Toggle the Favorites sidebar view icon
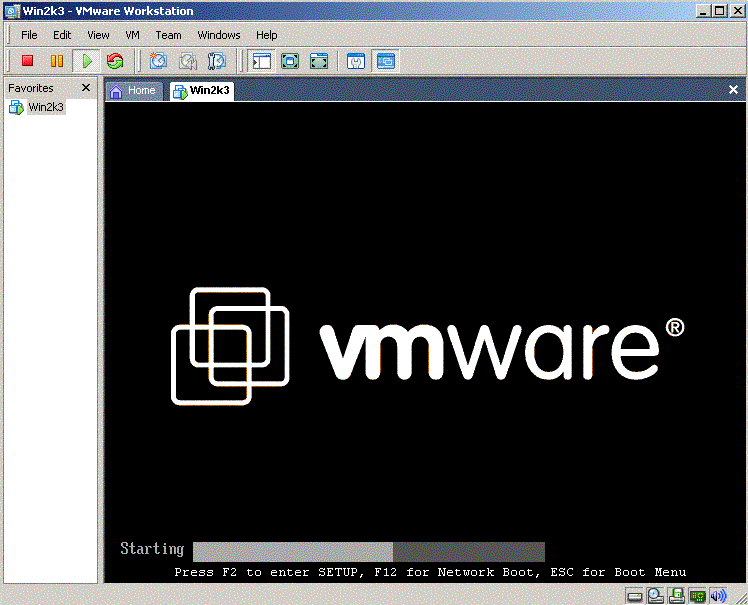This screenshot has height=605, width=748. pyautogui.click(x=261, y=61)
